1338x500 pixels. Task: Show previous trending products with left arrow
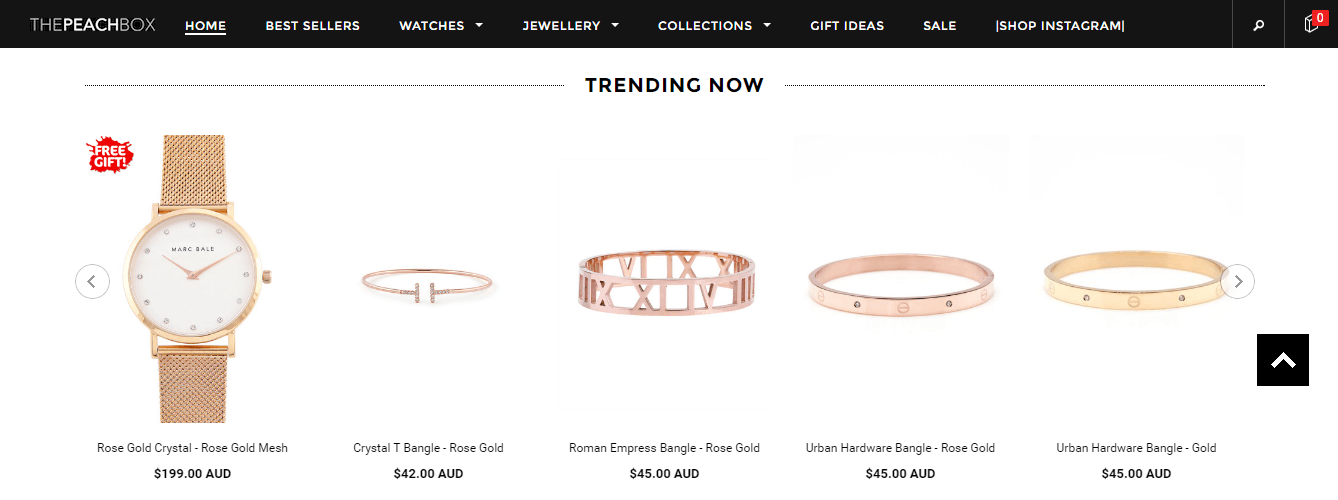[x=92, y=281]
